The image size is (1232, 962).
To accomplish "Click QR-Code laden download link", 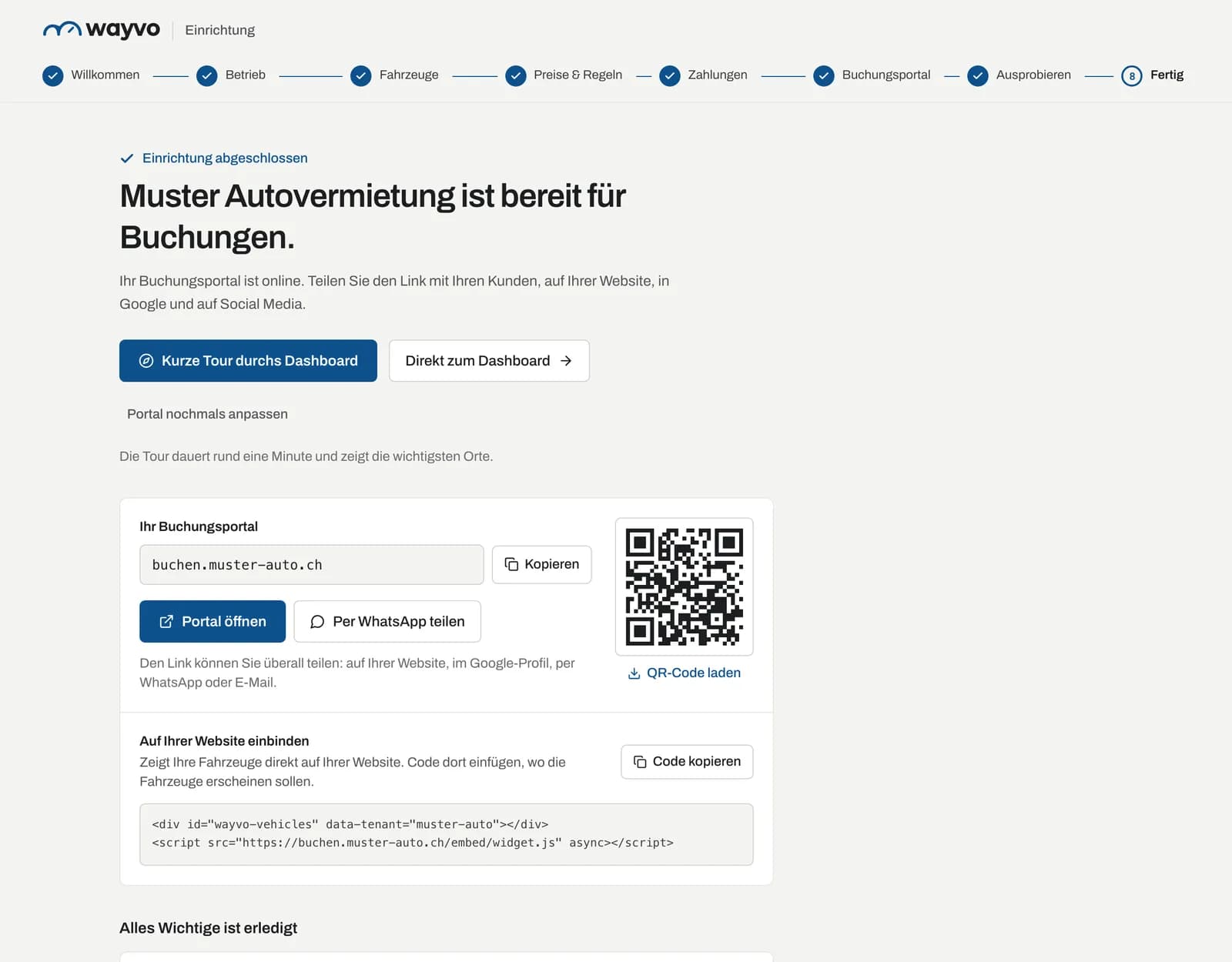I will [x=684, y=673].
